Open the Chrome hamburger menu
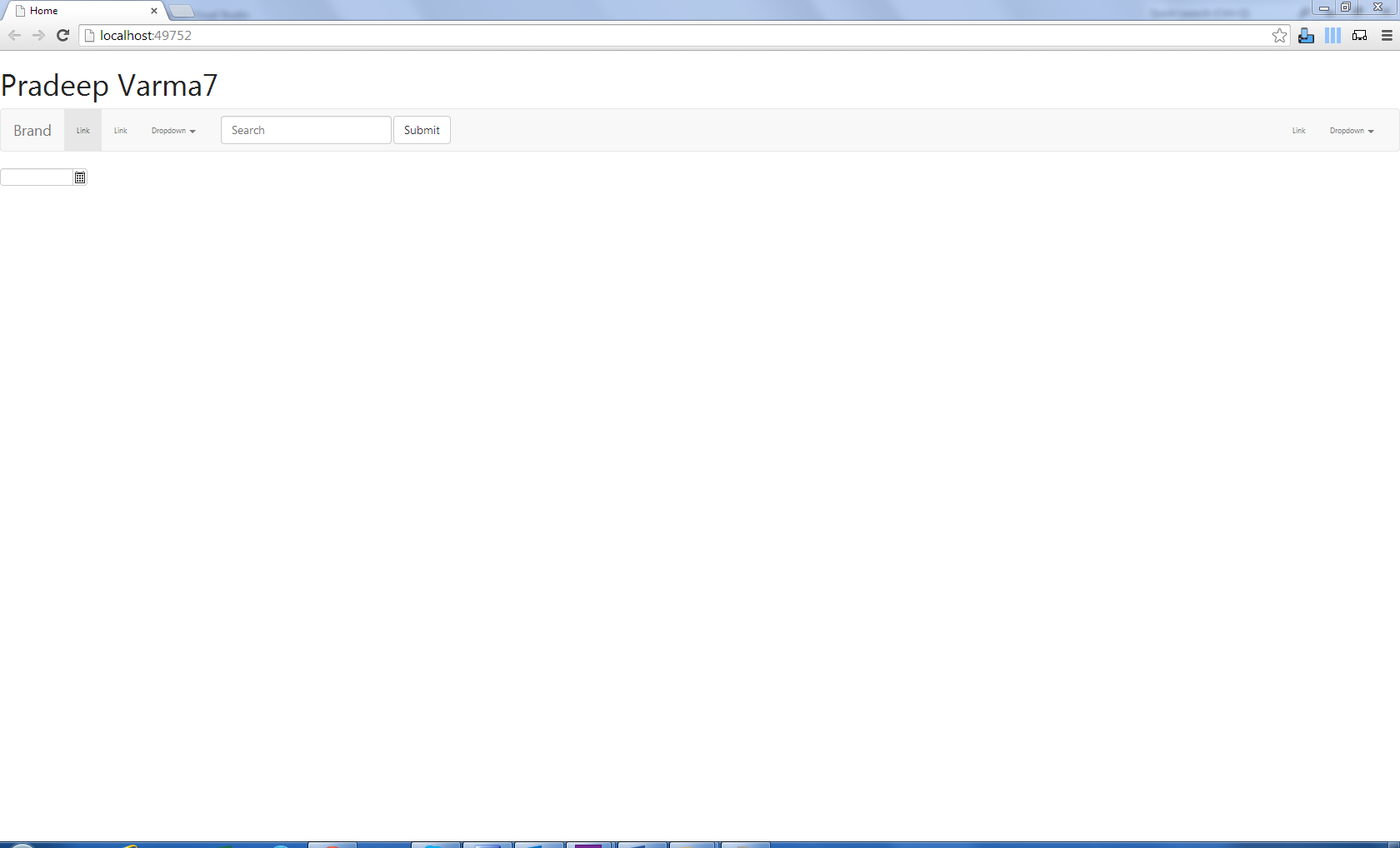This screenshot has height=848, width=1400. pos(1387,35)
